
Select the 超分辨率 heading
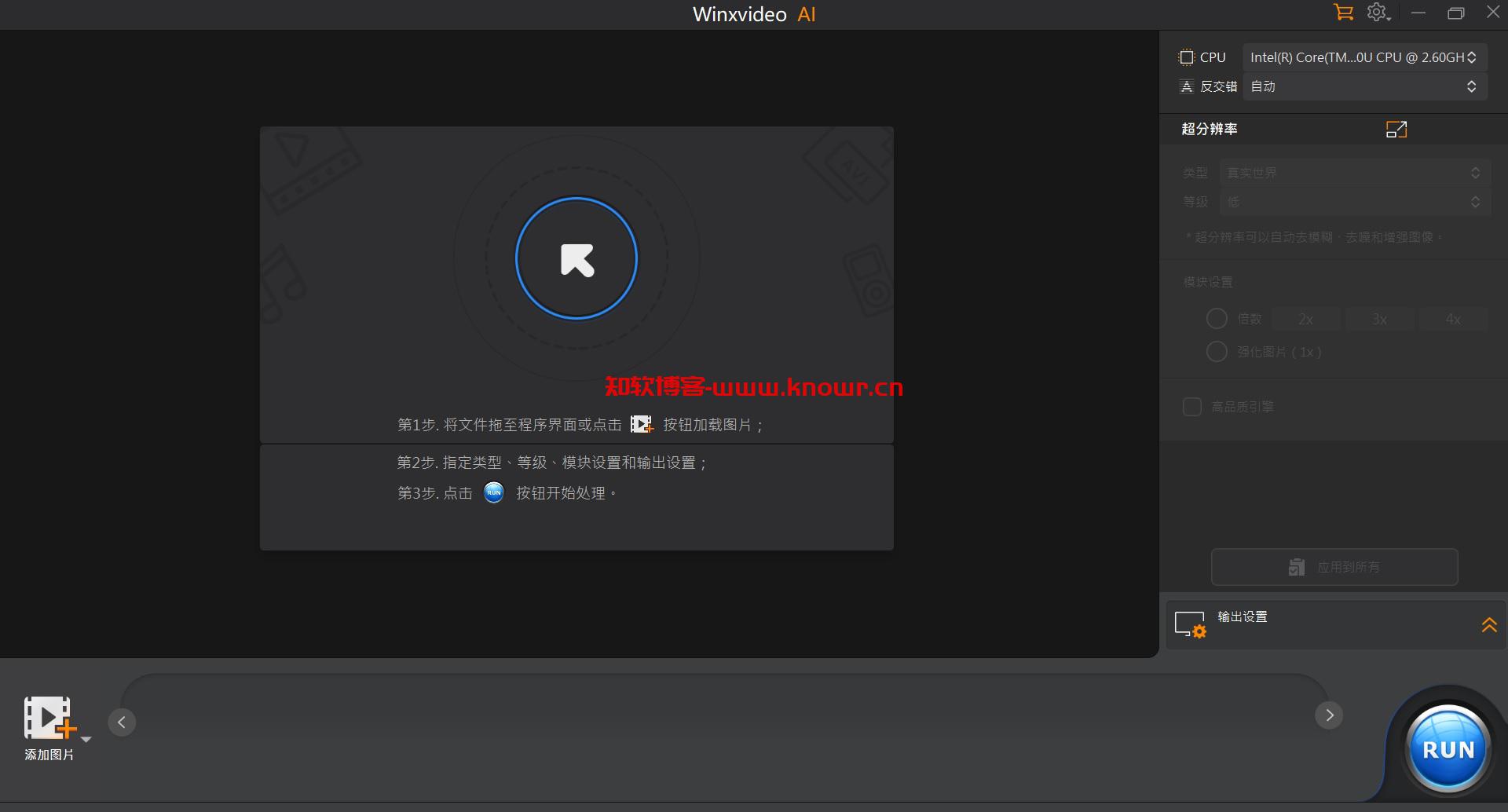[1210, 129]
